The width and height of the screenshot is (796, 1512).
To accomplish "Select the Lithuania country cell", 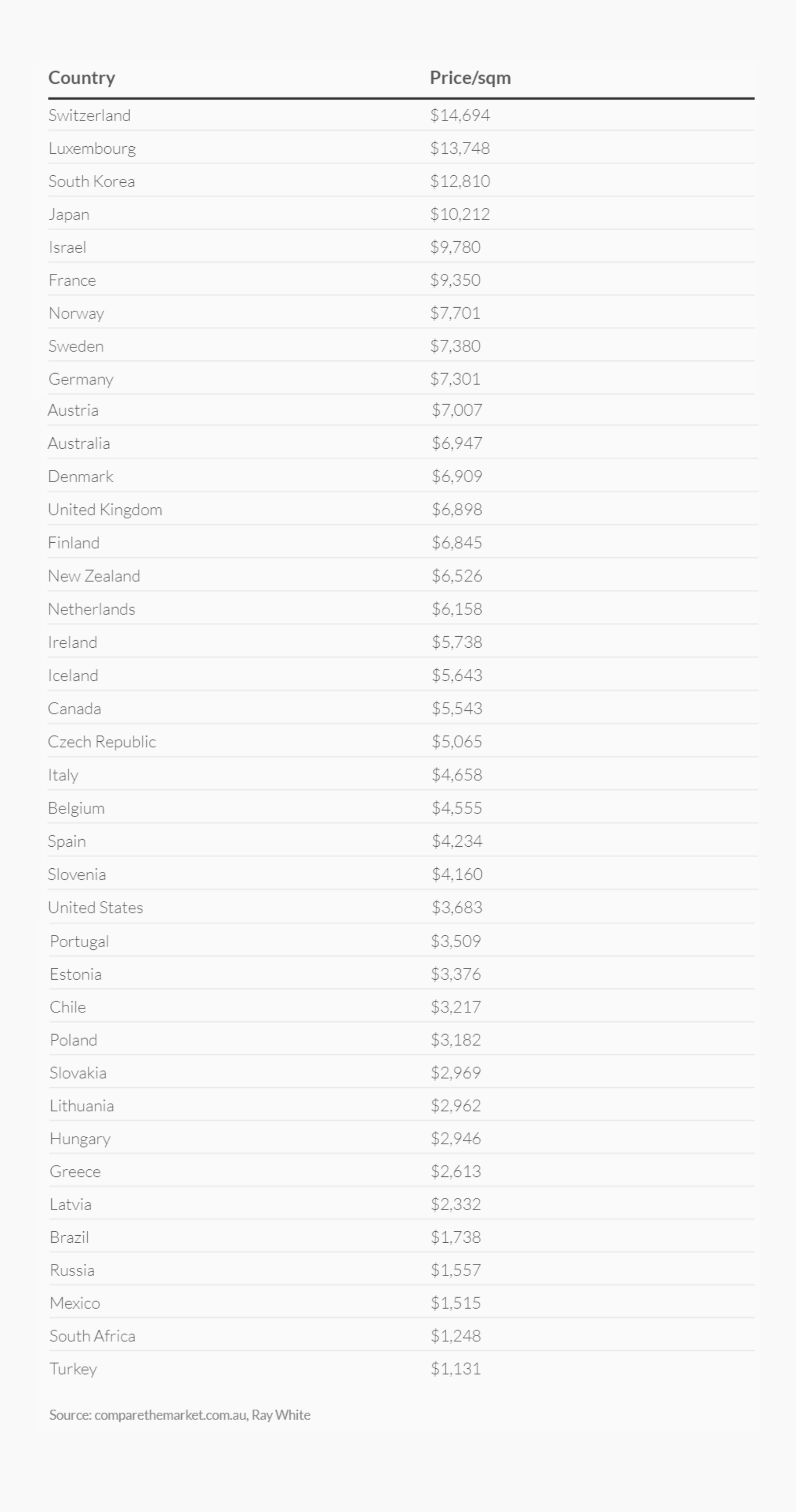I will (81, 1106).
